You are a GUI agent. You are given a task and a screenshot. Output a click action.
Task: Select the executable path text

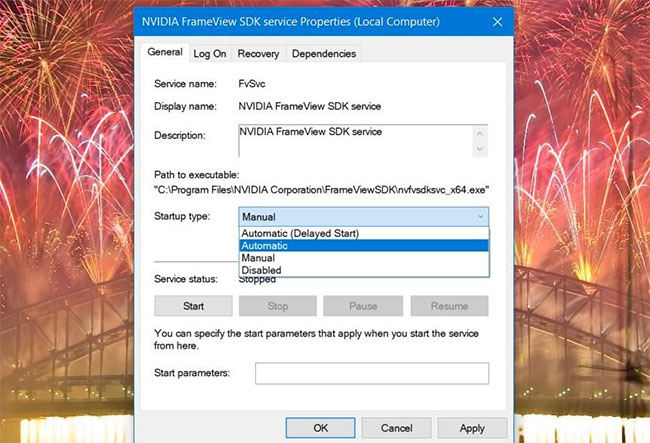point(322,190)
